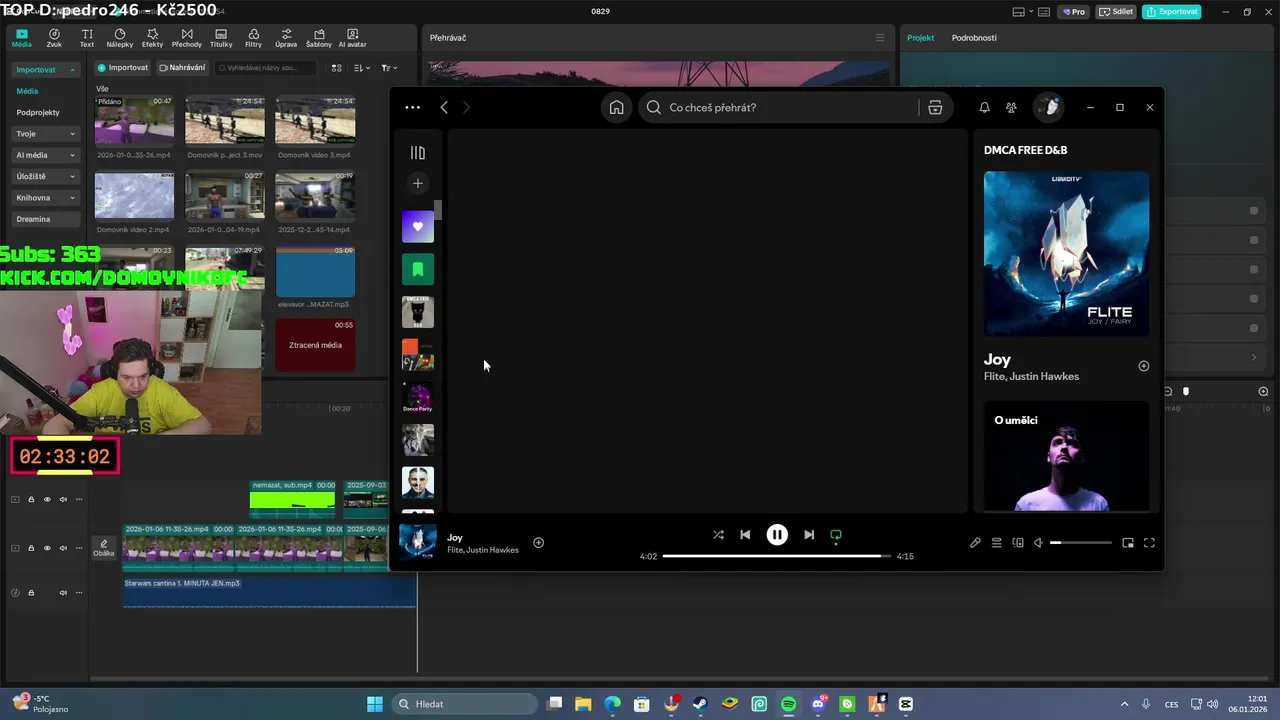The width and height of the screenshot is (1280, 720).
Task: Navigate back in Spotify
Action: (x=444, y=108)
